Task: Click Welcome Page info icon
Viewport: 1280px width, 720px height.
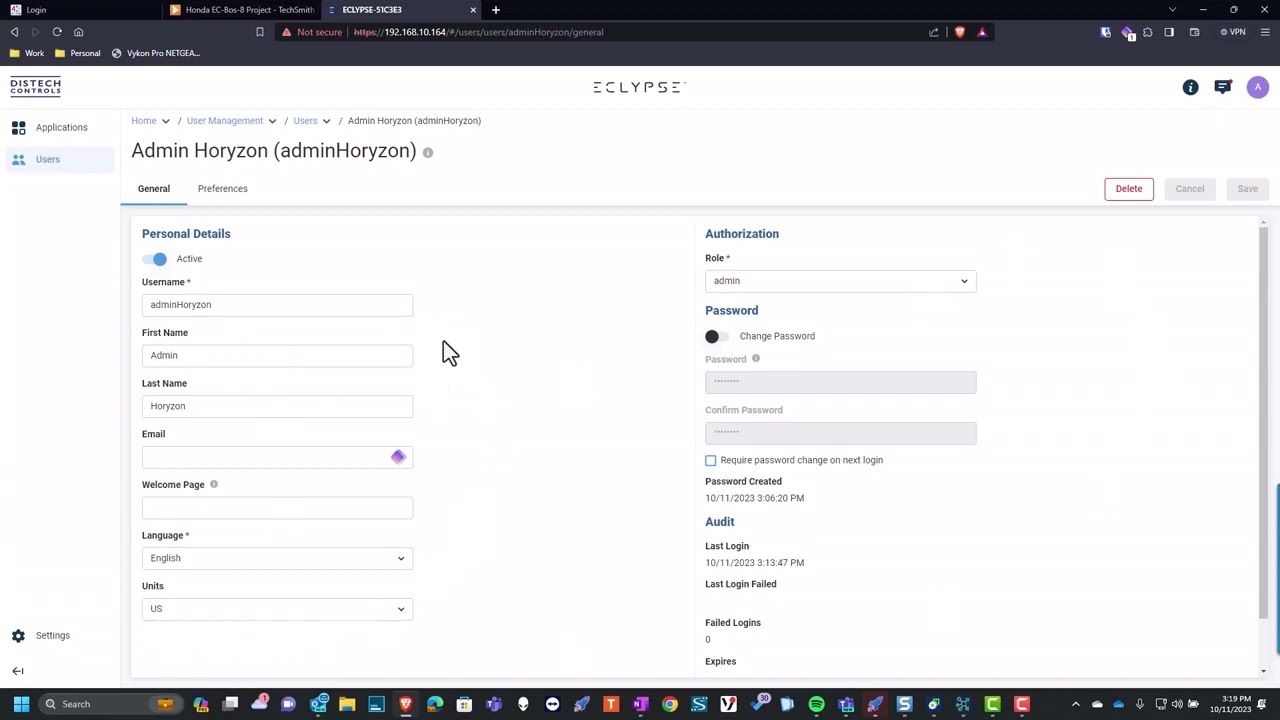Action: [213, 485]
